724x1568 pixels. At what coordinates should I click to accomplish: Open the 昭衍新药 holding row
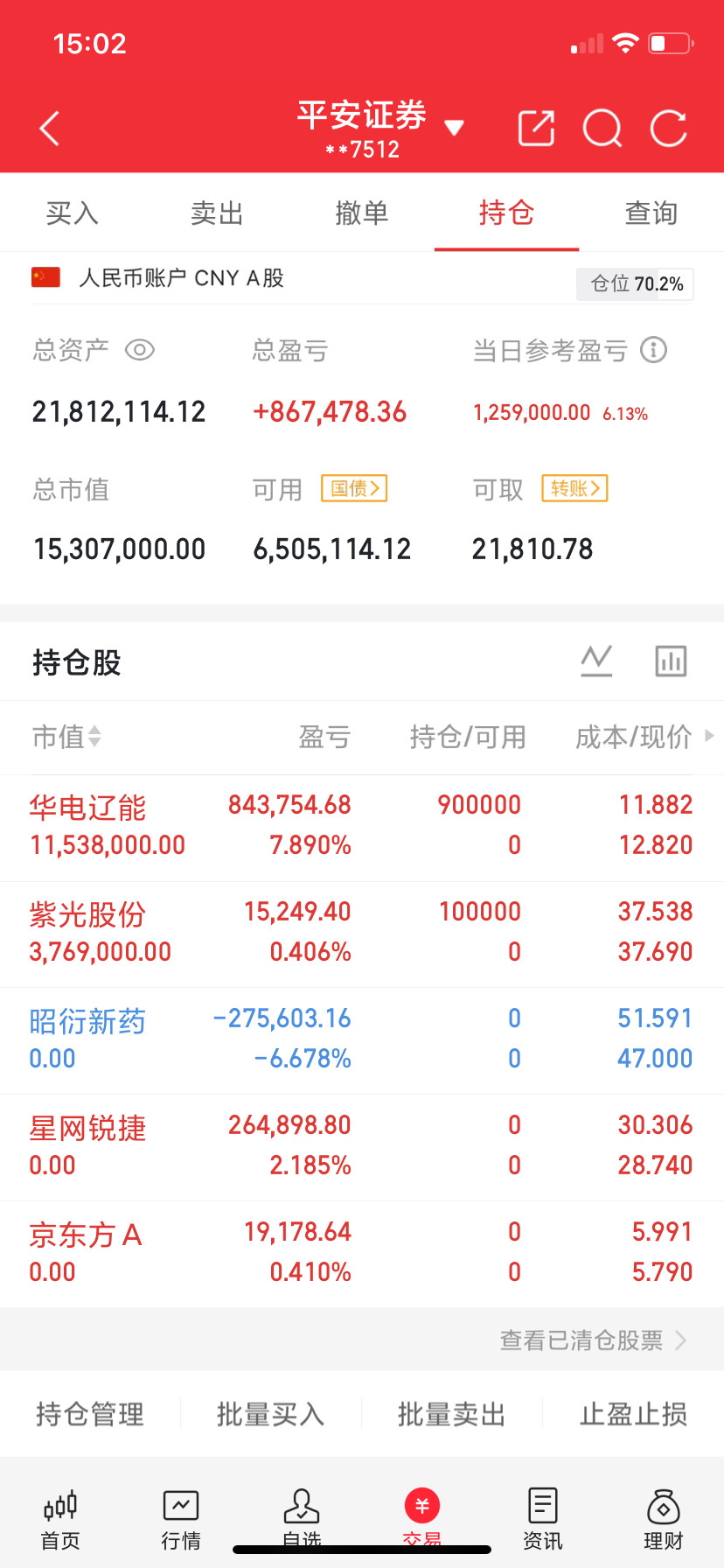tap(362, 1041)
